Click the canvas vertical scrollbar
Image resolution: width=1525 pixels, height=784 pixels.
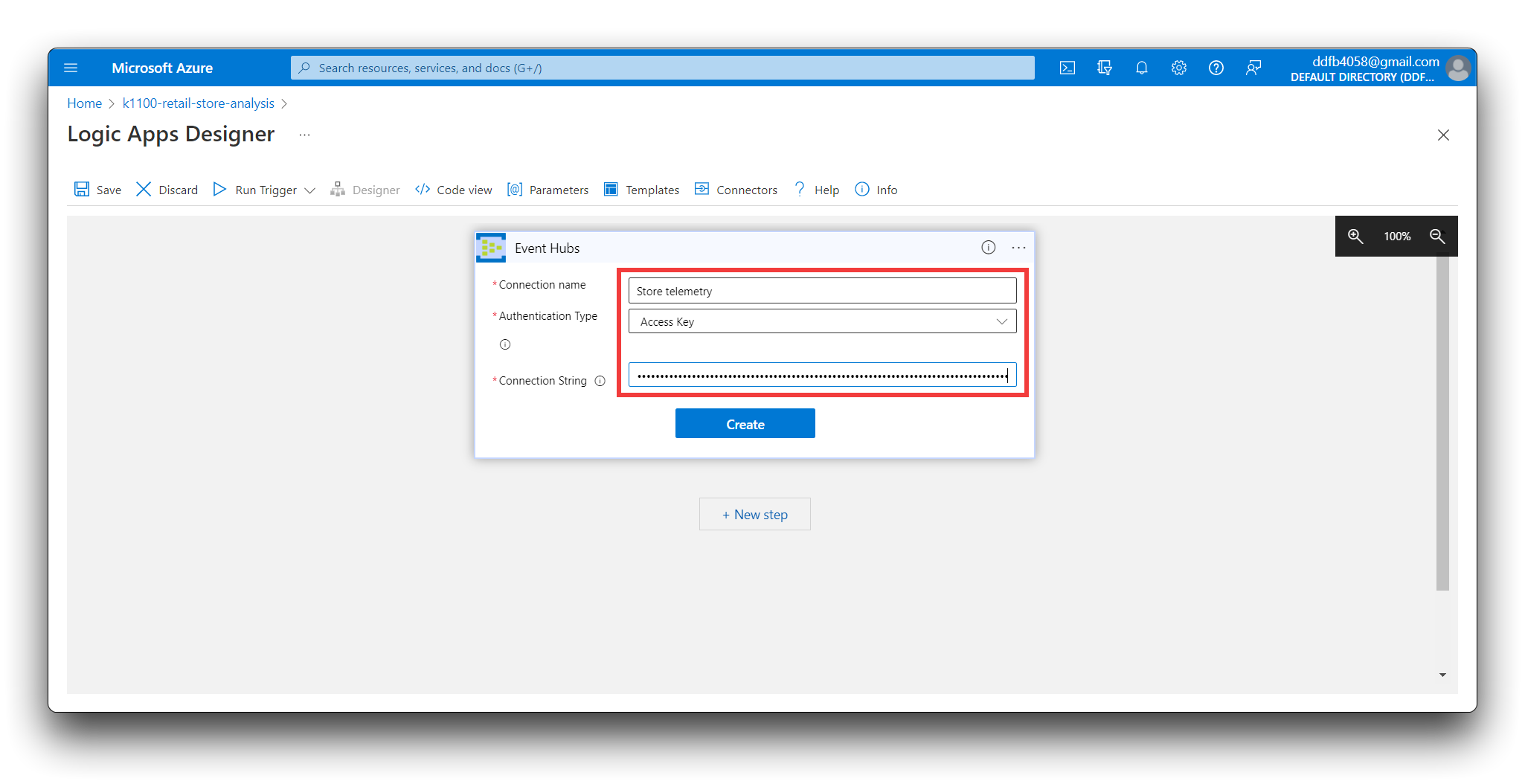click(1442, 423)
